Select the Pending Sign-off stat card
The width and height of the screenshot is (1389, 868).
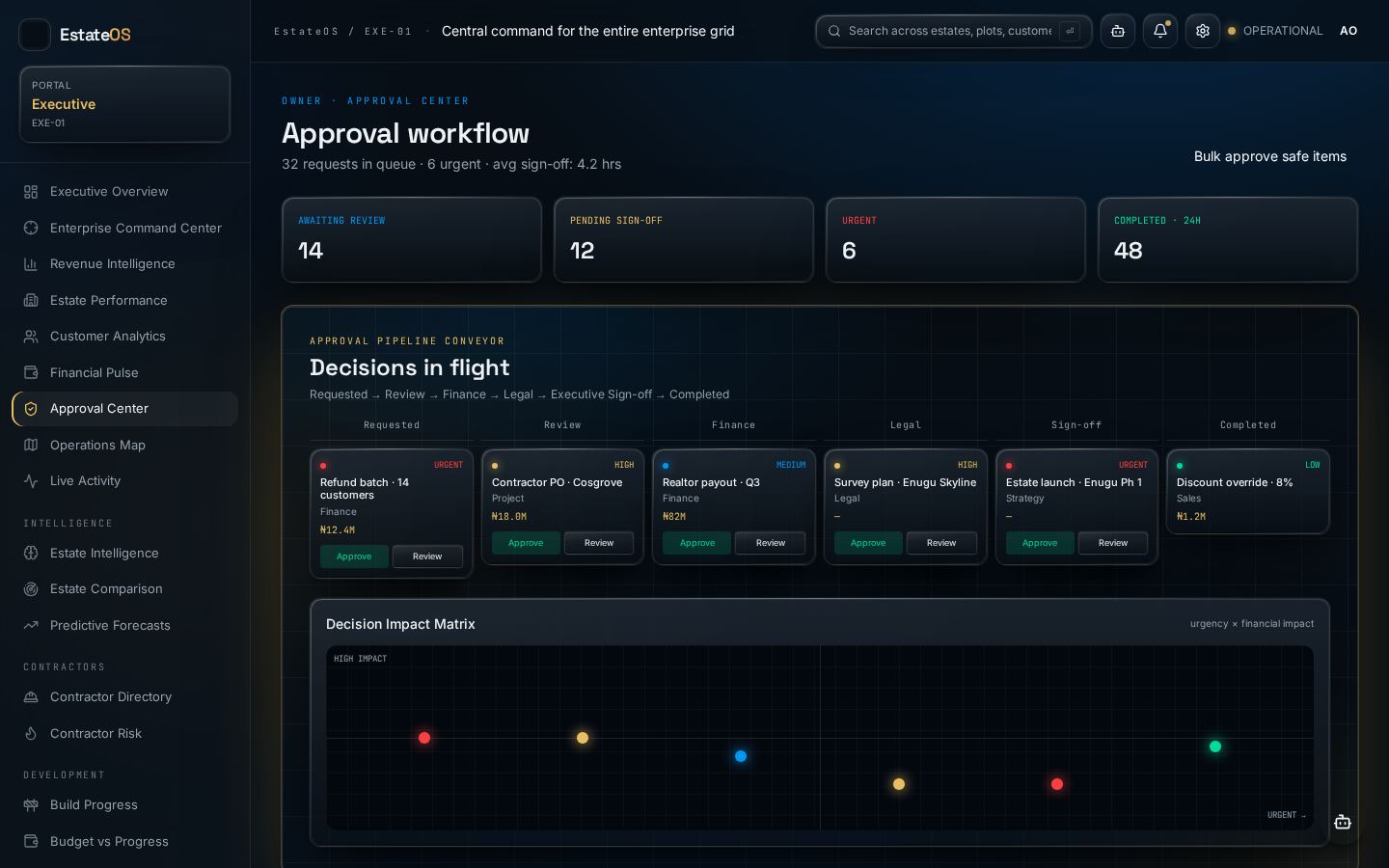[684, 240]
